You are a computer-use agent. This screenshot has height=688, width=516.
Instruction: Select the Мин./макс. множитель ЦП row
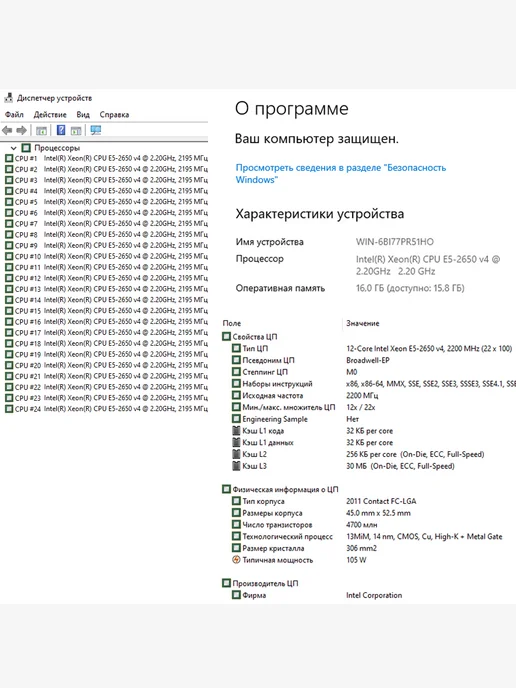pyautogui.click(x=304, y=407)
